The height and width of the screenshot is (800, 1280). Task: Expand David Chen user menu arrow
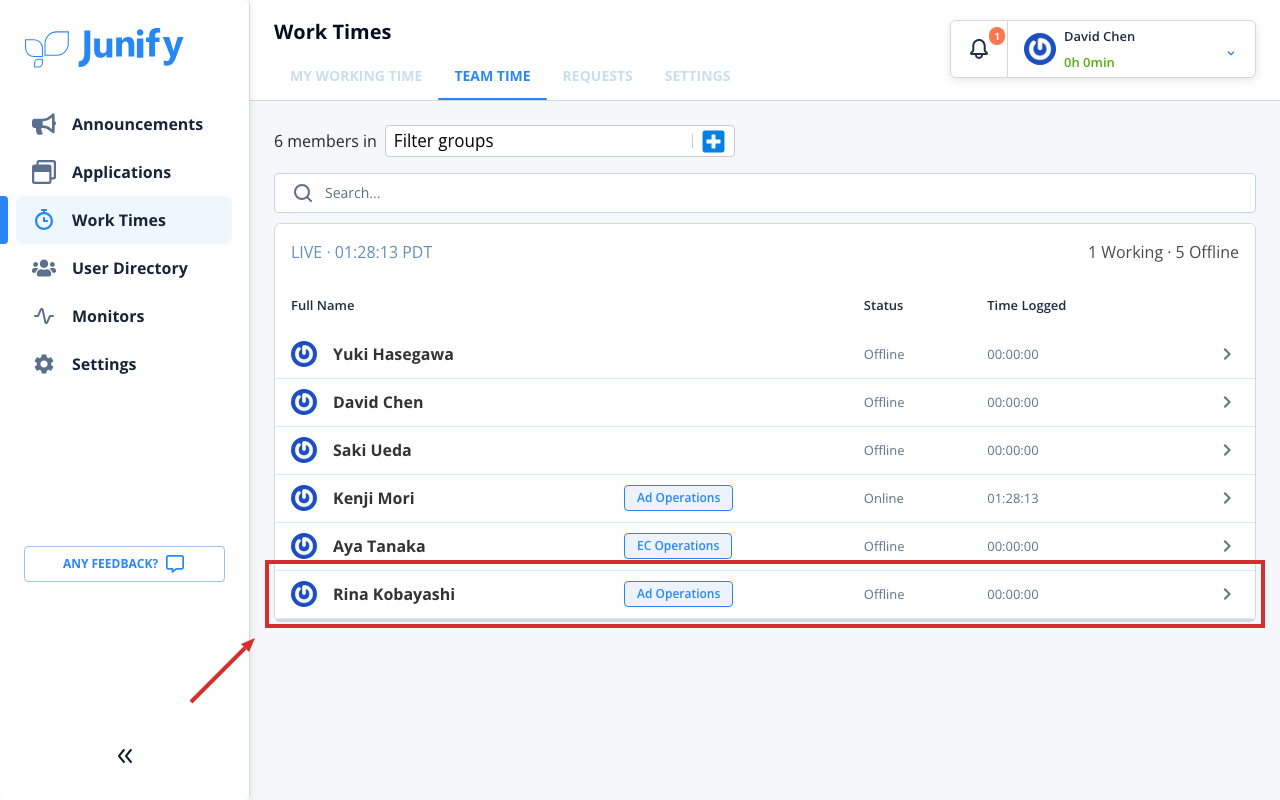tap(1231, 53)
